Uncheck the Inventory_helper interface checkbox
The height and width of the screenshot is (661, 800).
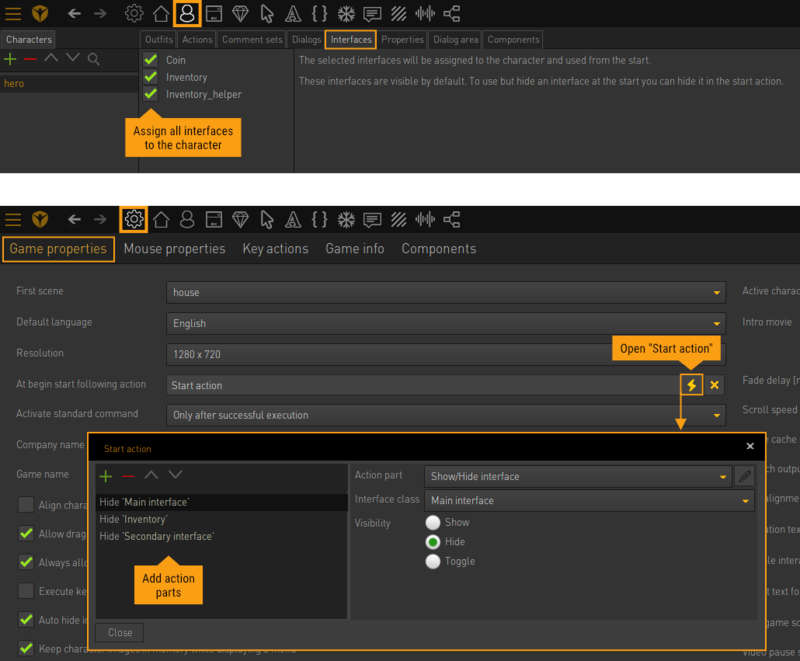(x=150, y=94)
